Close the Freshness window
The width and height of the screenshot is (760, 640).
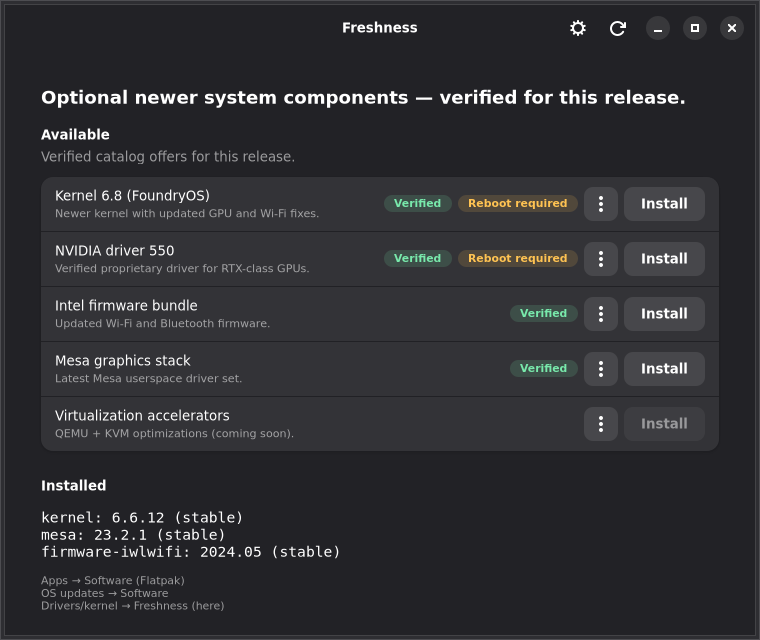click(x=732, y=28)
